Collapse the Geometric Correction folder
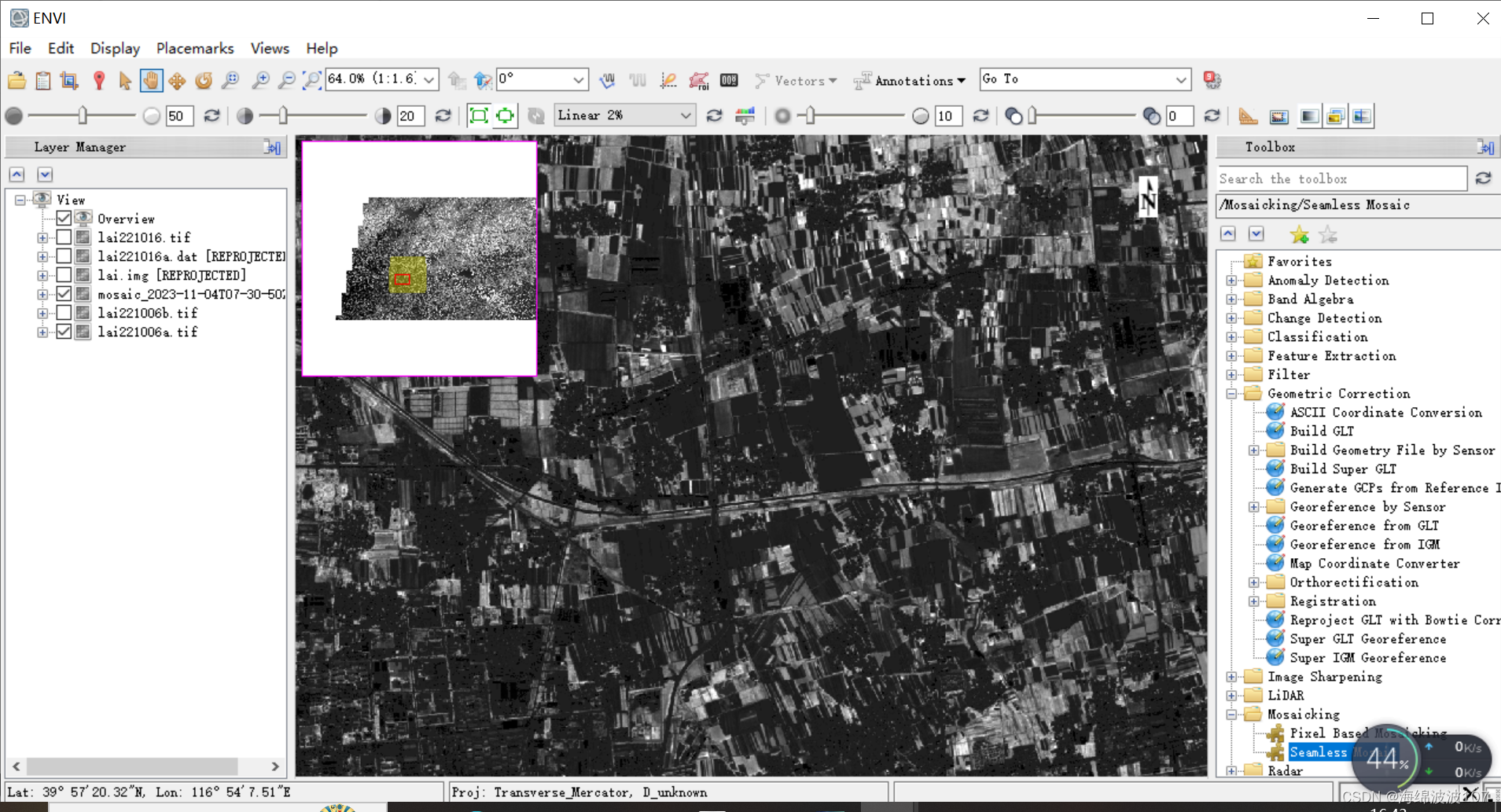The width and height of the screenshot is (1501, 812). click(x=1232, y=394)
